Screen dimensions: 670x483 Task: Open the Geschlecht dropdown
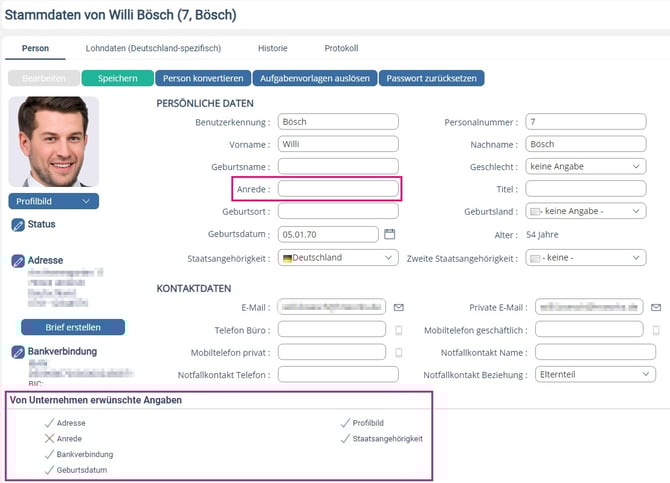tap(586, 166)
